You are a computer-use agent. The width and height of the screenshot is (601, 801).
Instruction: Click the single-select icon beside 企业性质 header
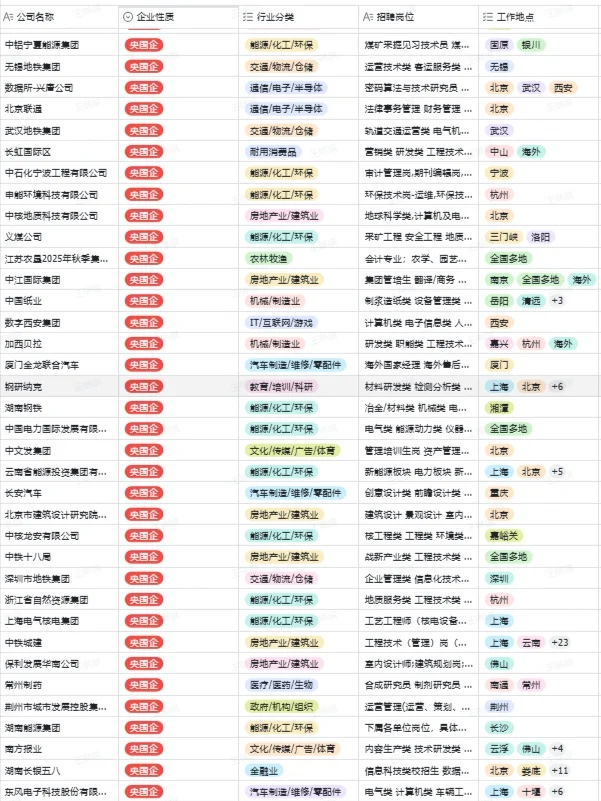[128, 17]
